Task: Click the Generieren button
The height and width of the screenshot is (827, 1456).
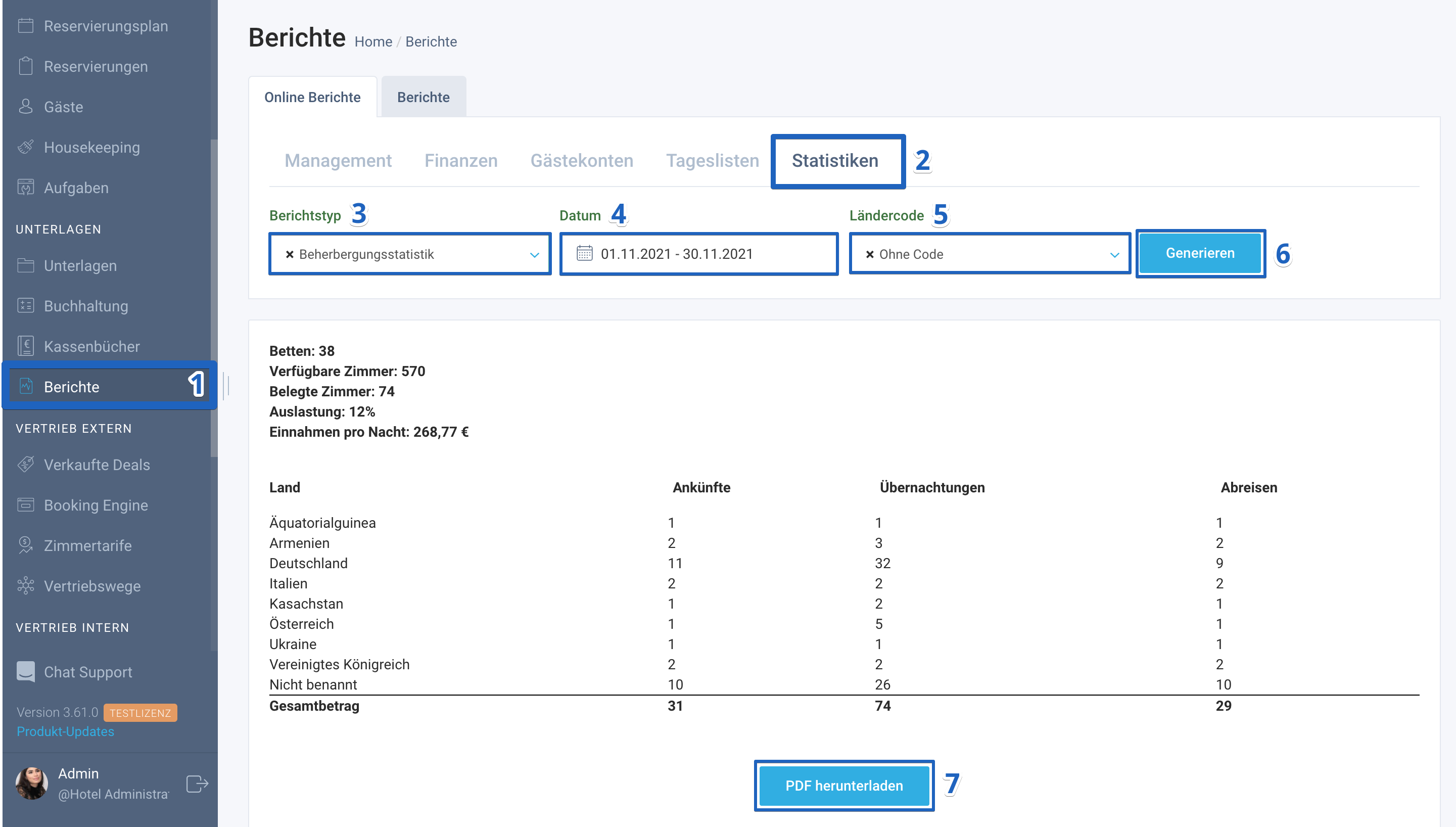Action: coord(1200,253)
